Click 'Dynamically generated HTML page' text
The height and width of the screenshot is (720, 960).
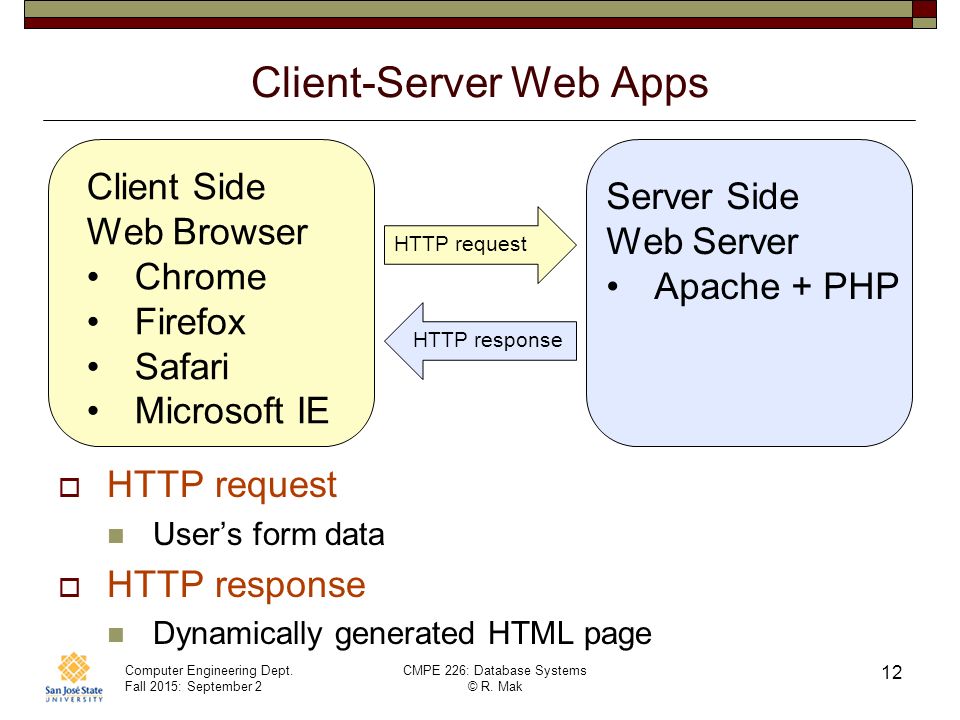402,634
